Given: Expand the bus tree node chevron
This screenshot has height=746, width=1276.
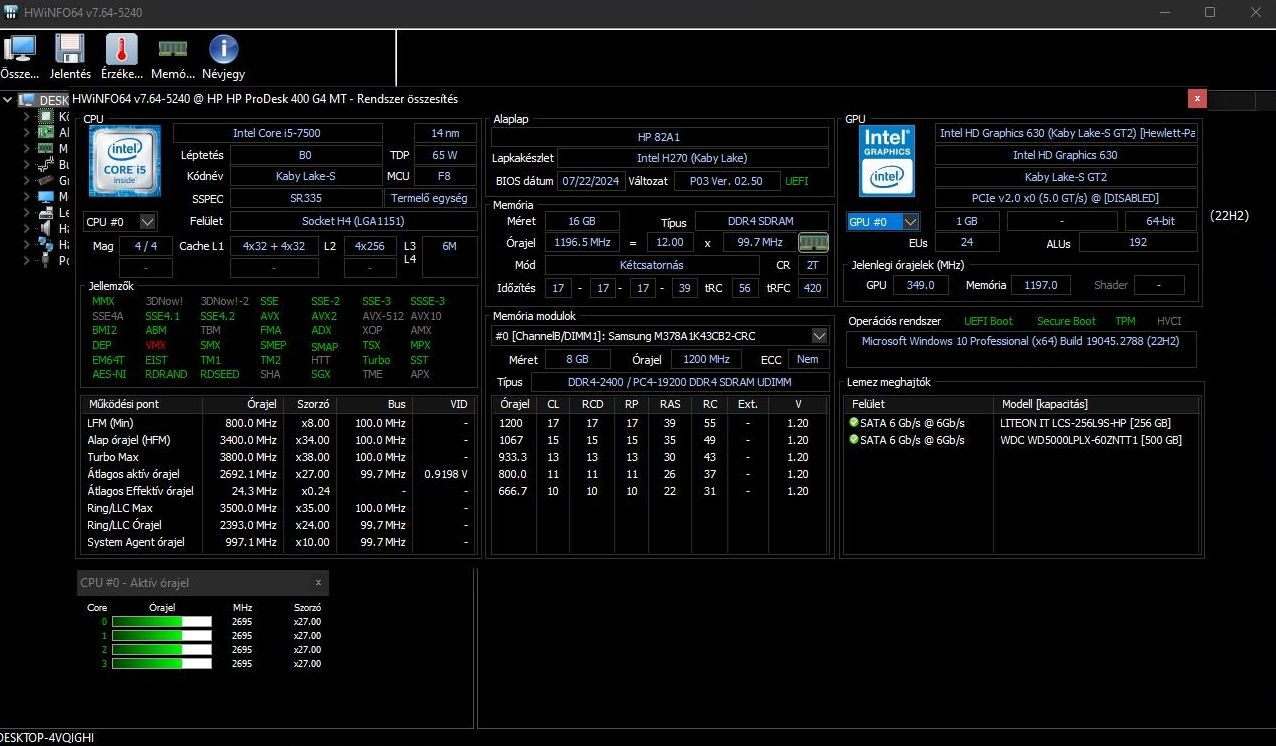Looking at the screenshot, I should [28, 164].
